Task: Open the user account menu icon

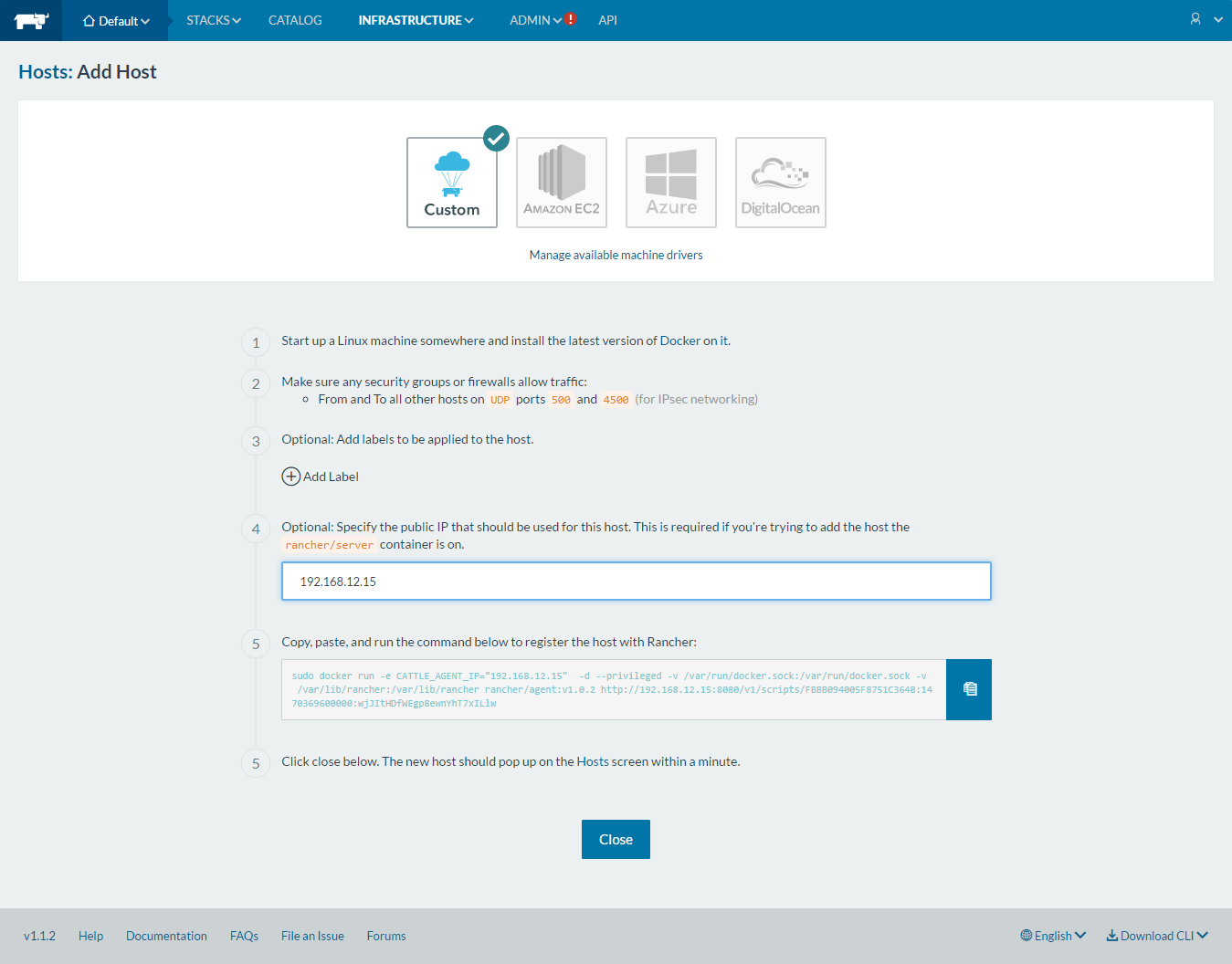Action: (1195, 19)
